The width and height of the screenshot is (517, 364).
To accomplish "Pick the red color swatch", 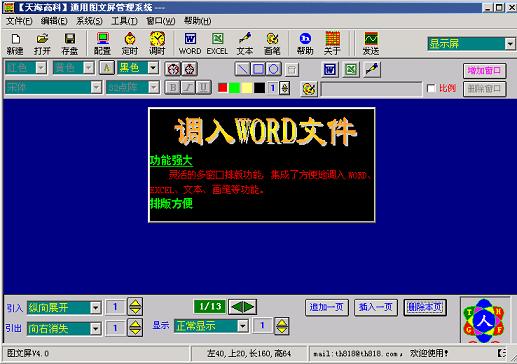I will pyautogui.click(x=223, y=88).
